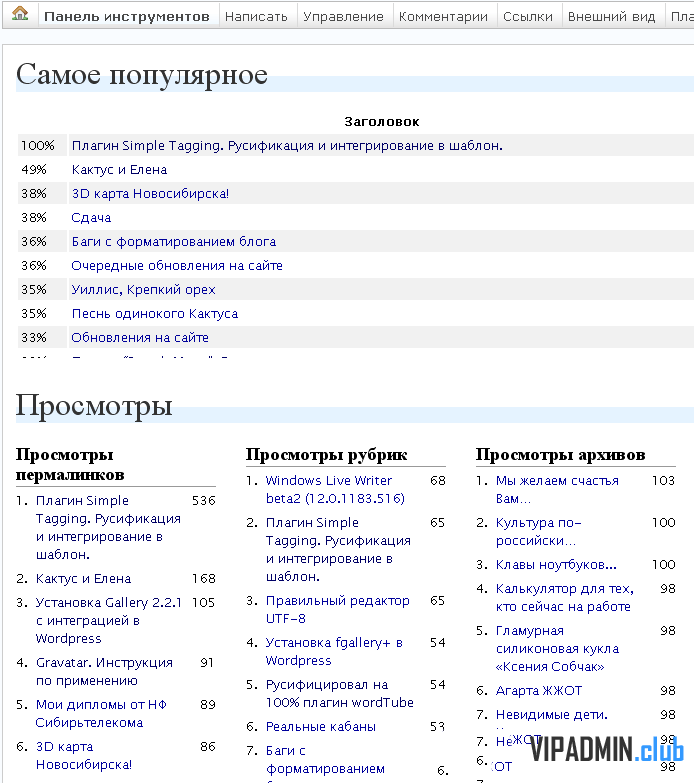This screenshot has width=694, height=783.
Task: Open Клавы ноутбуков... archive link
Action: coord(556,565)
